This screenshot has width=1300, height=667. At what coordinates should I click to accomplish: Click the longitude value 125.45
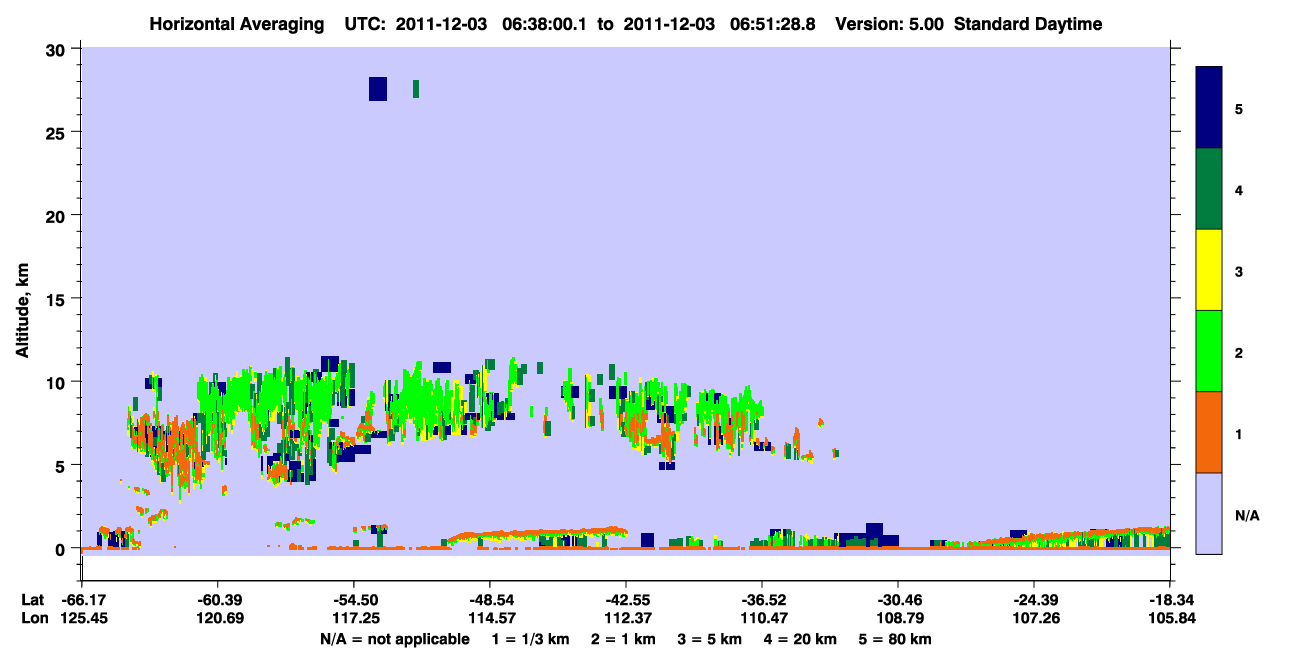click(x=82, y=618)
